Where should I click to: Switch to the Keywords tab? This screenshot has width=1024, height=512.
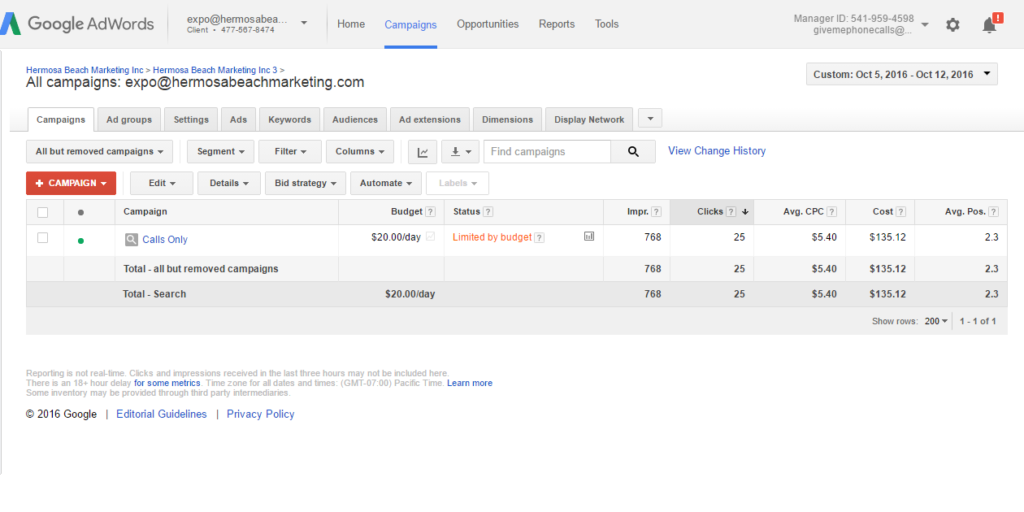(x=290, y=120)
